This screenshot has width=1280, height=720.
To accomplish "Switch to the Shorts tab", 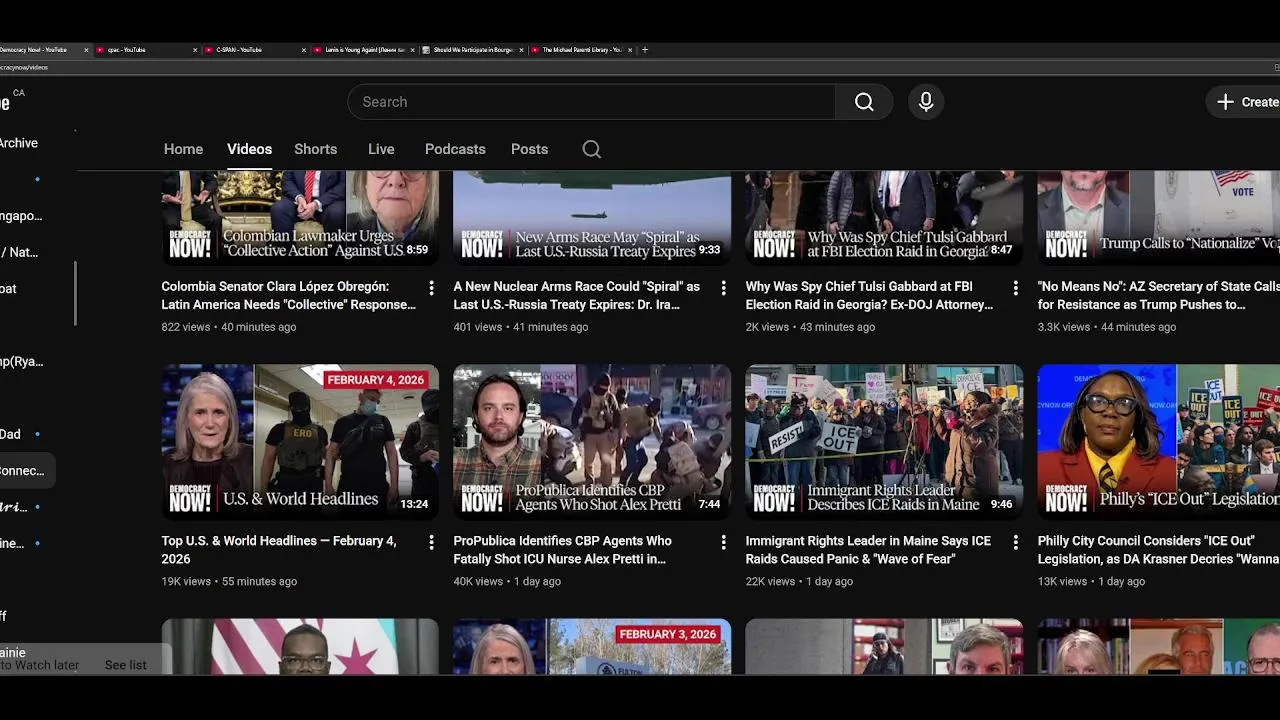I will [315, 149].
